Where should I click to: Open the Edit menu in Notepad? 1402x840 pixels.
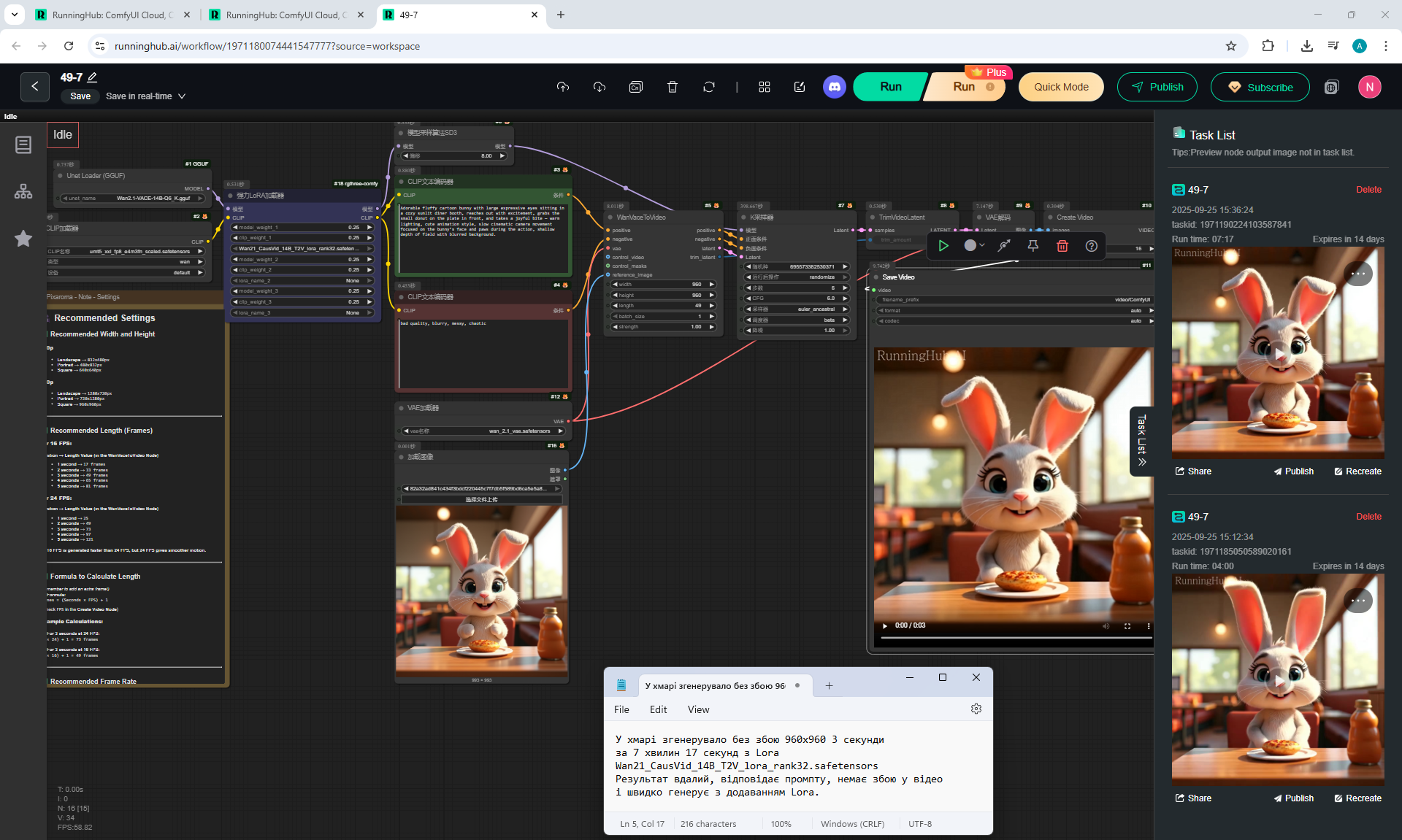(658, 709)
